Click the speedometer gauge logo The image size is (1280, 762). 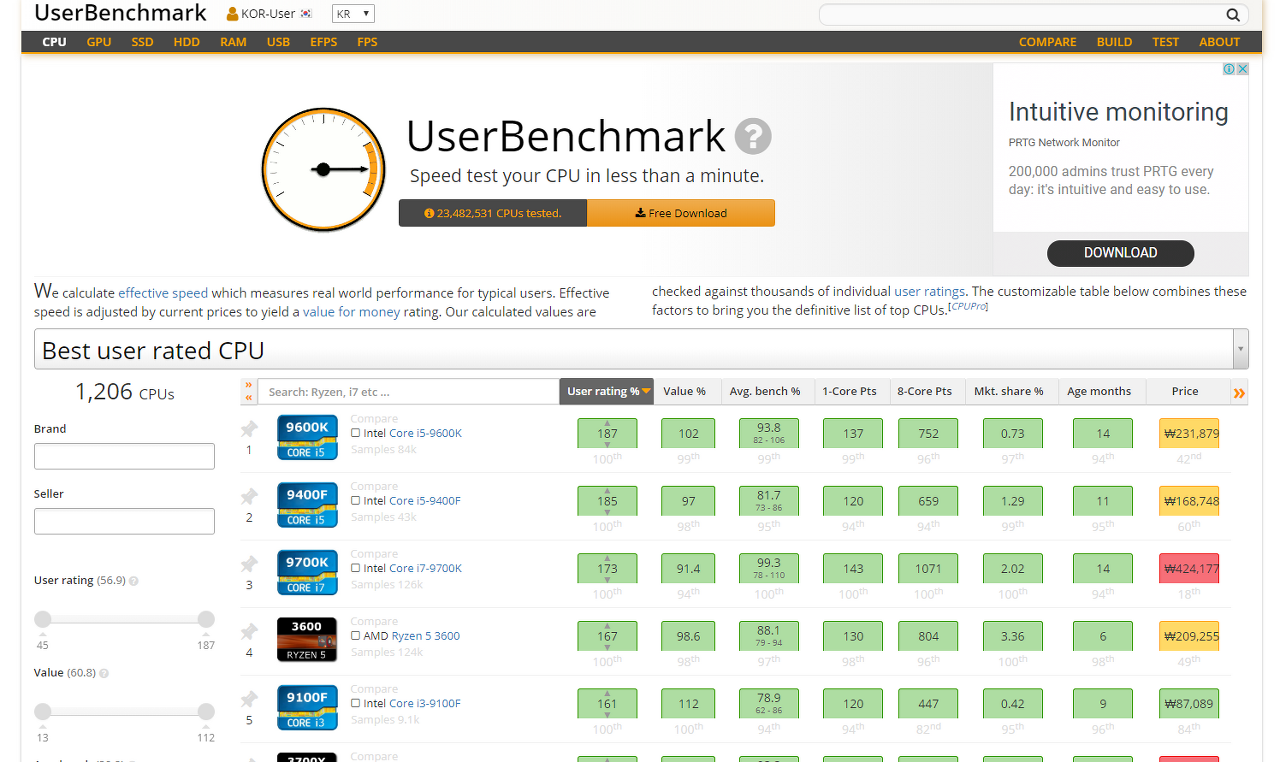click(323, 170)
